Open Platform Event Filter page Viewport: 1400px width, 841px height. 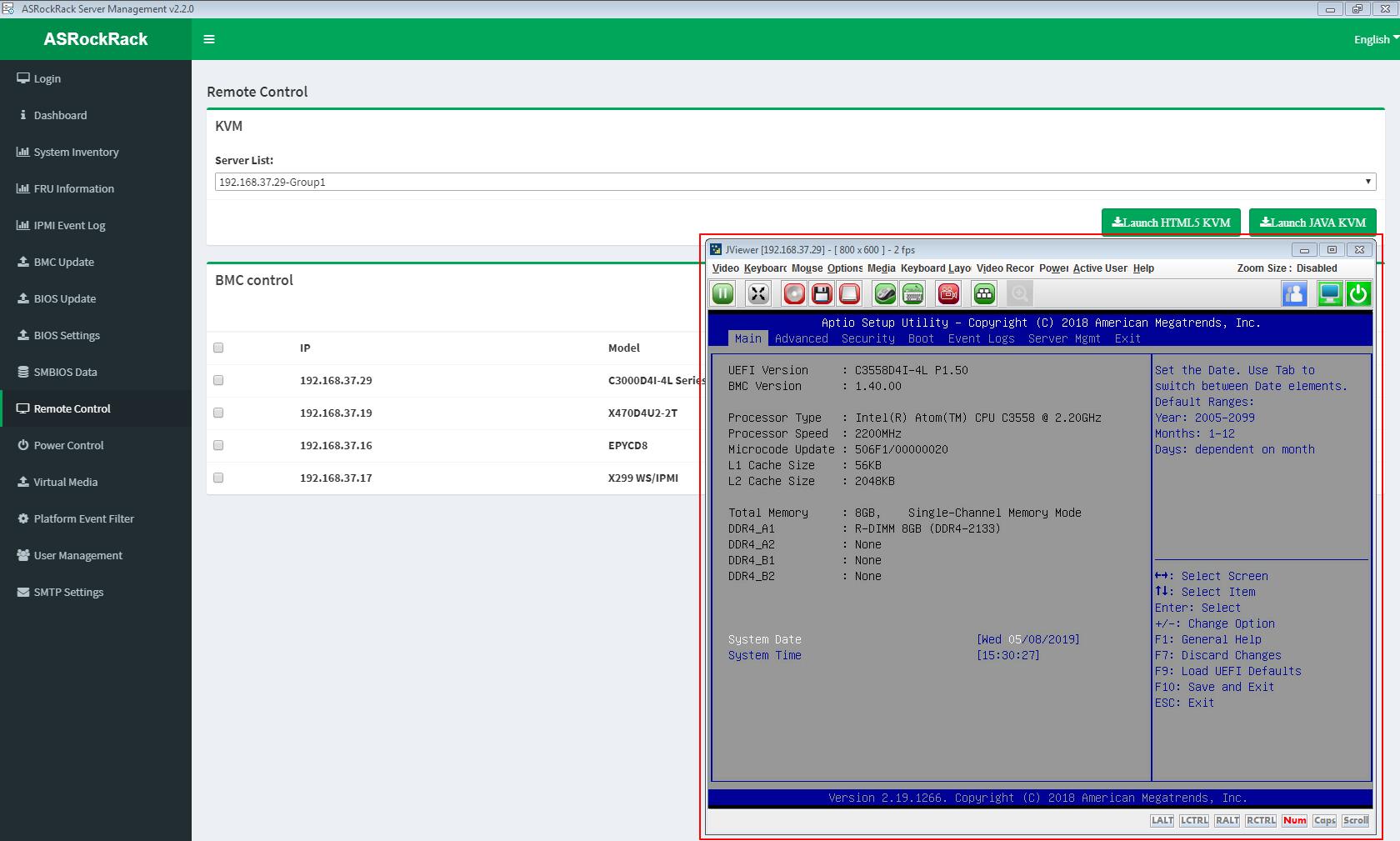point(96,518)
